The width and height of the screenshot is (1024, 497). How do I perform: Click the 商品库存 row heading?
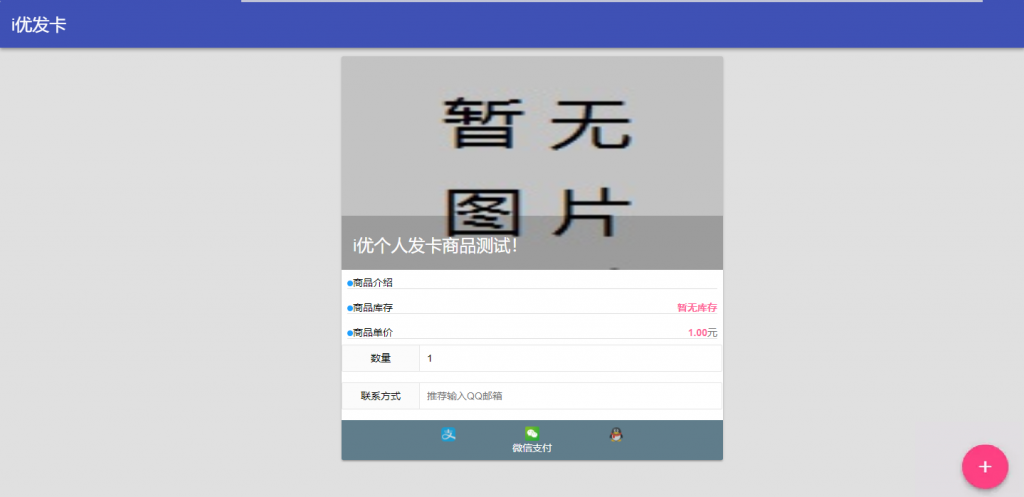[x=373, y=308]
